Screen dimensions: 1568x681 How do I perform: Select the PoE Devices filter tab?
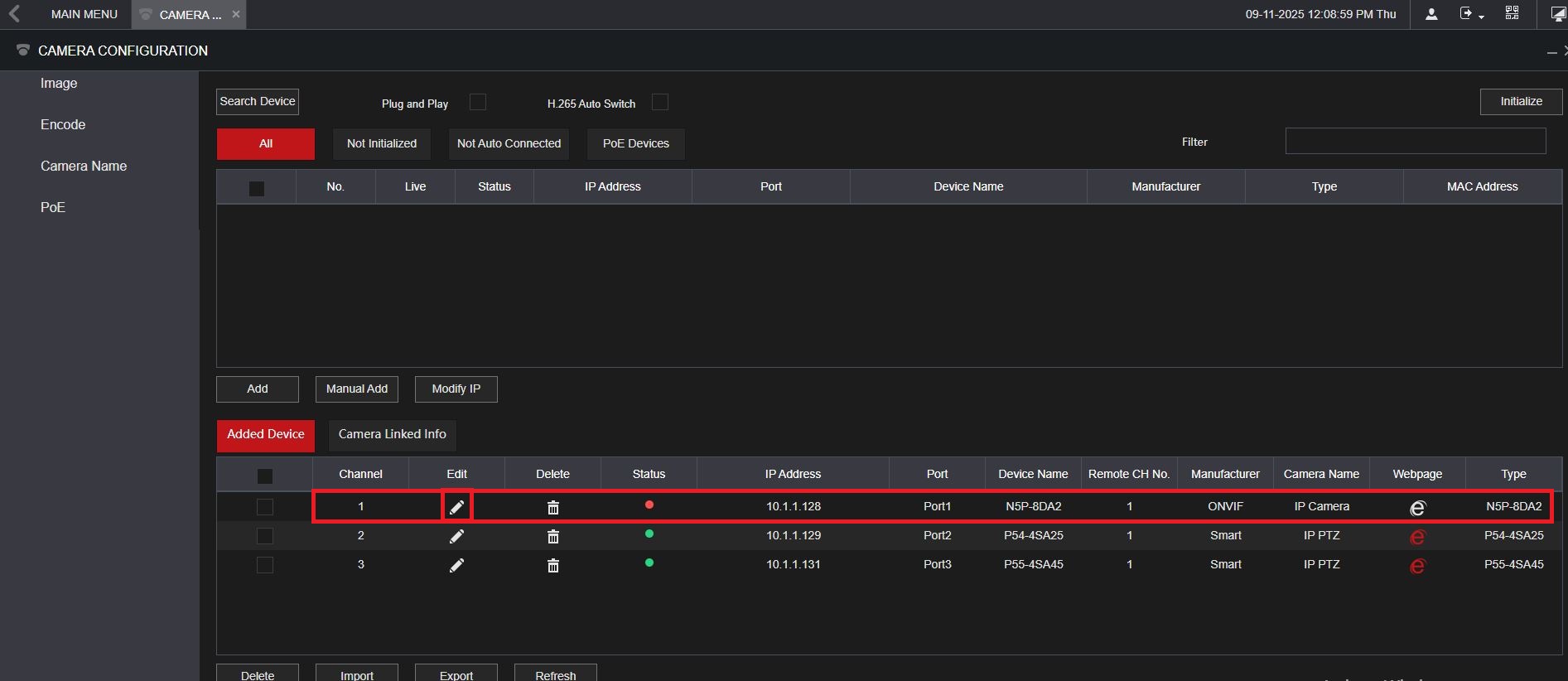click(x=635, y=143)
